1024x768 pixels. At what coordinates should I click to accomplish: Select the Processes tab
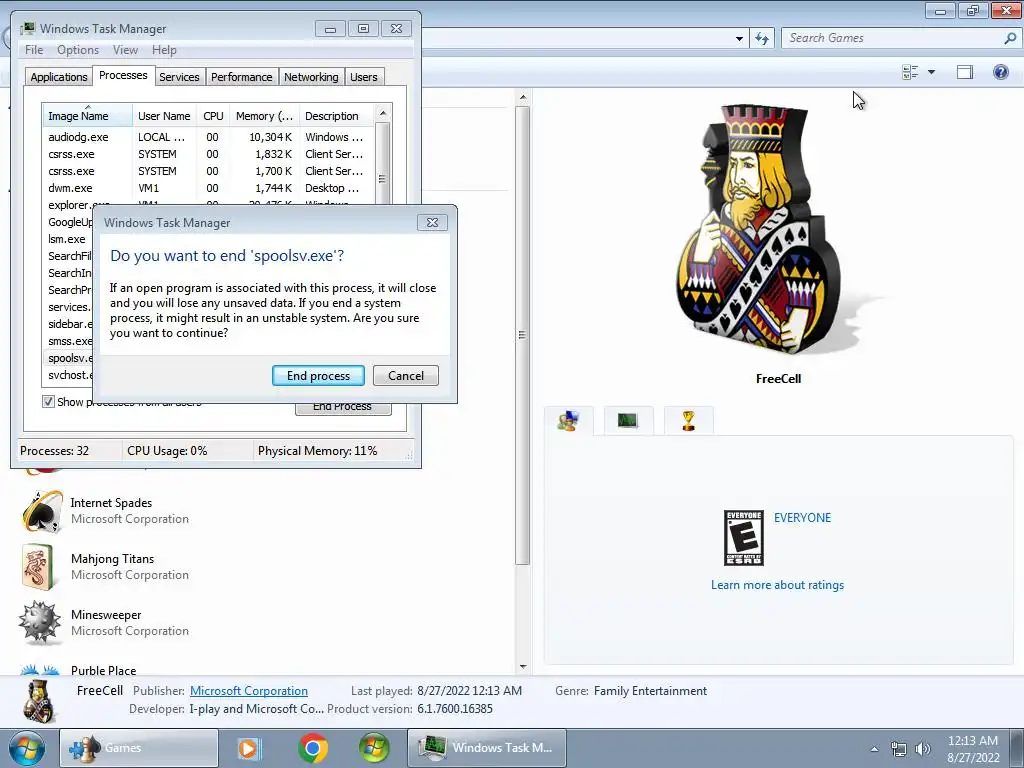(123, 75)
